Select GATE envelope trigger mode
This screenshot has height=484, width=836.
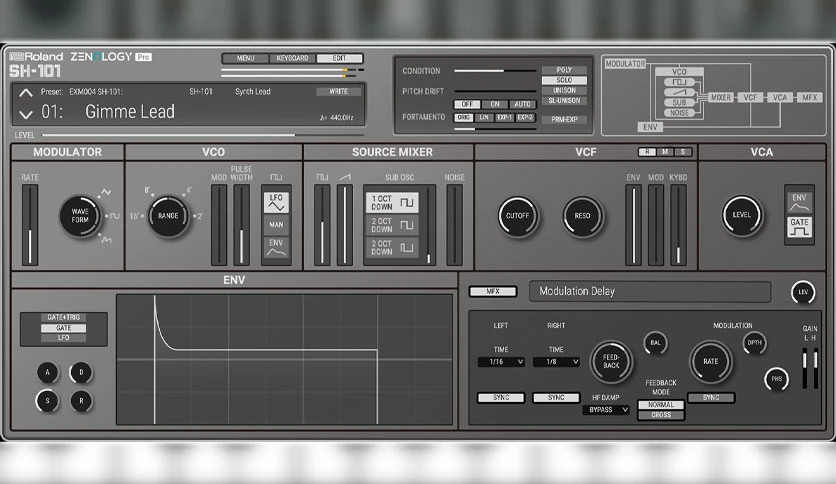click(x=63, y=328)
